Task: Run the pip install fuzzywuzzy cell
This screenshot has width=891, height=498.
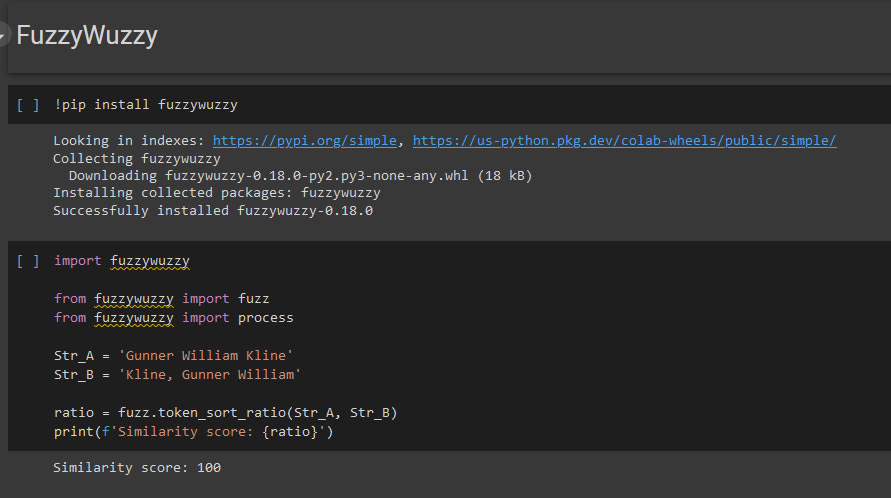Action: click(28, 105)
